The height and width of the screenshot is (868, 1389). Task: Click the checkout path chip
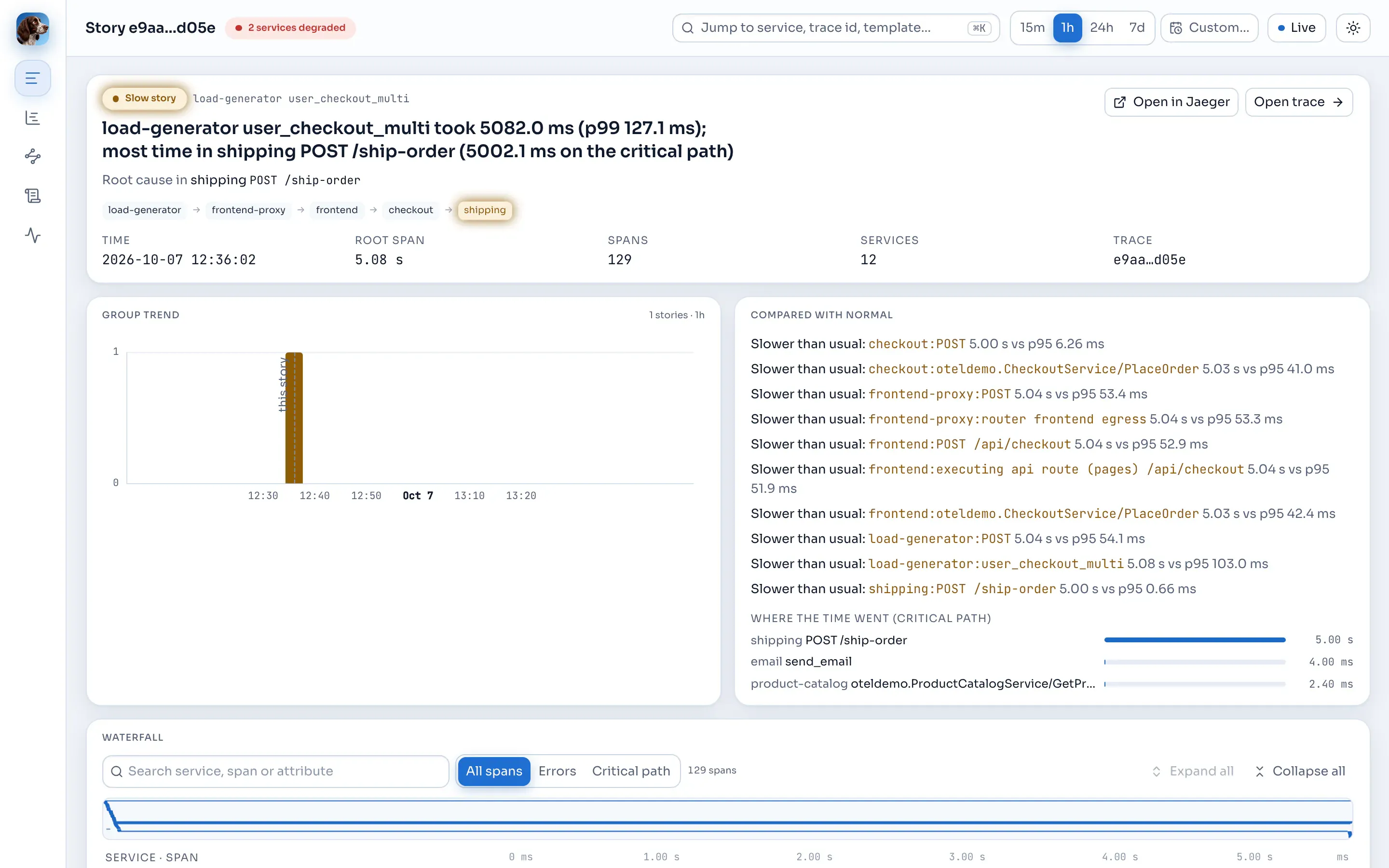pos(410,210)
